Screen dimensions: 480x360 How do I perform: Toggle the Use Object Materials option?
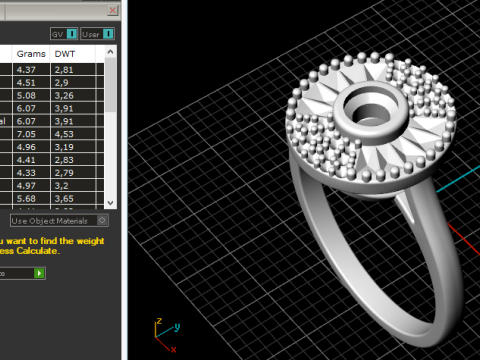coord(59,221)
